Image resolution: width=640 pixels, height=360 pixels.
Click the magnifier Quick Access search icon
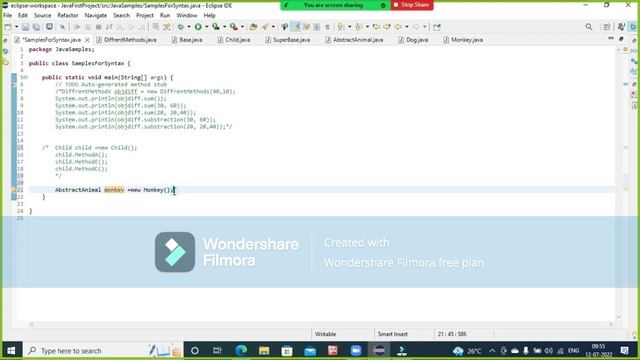point(589,27)
